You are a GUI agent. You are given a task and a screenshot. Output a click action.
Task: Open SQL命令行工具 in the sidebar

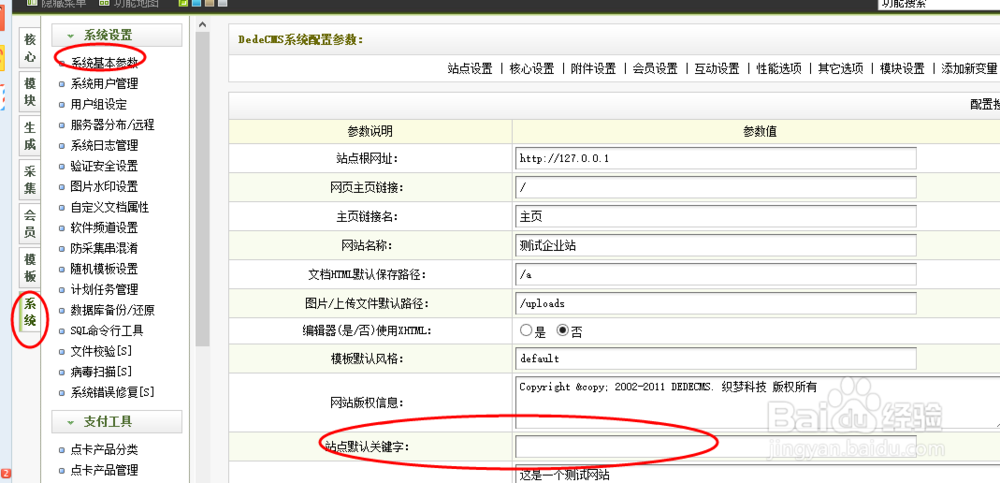(x=107, y=331)
